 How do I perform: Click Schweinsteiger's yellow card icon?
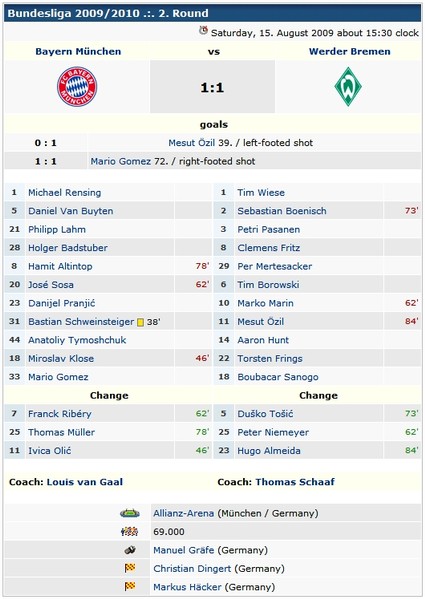pos(141,322)
